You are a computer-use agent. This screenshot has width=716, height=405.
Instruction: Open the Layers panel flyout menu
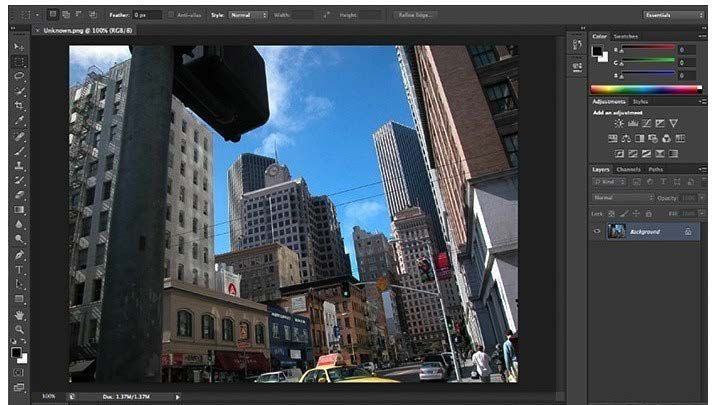click(702, 169)
